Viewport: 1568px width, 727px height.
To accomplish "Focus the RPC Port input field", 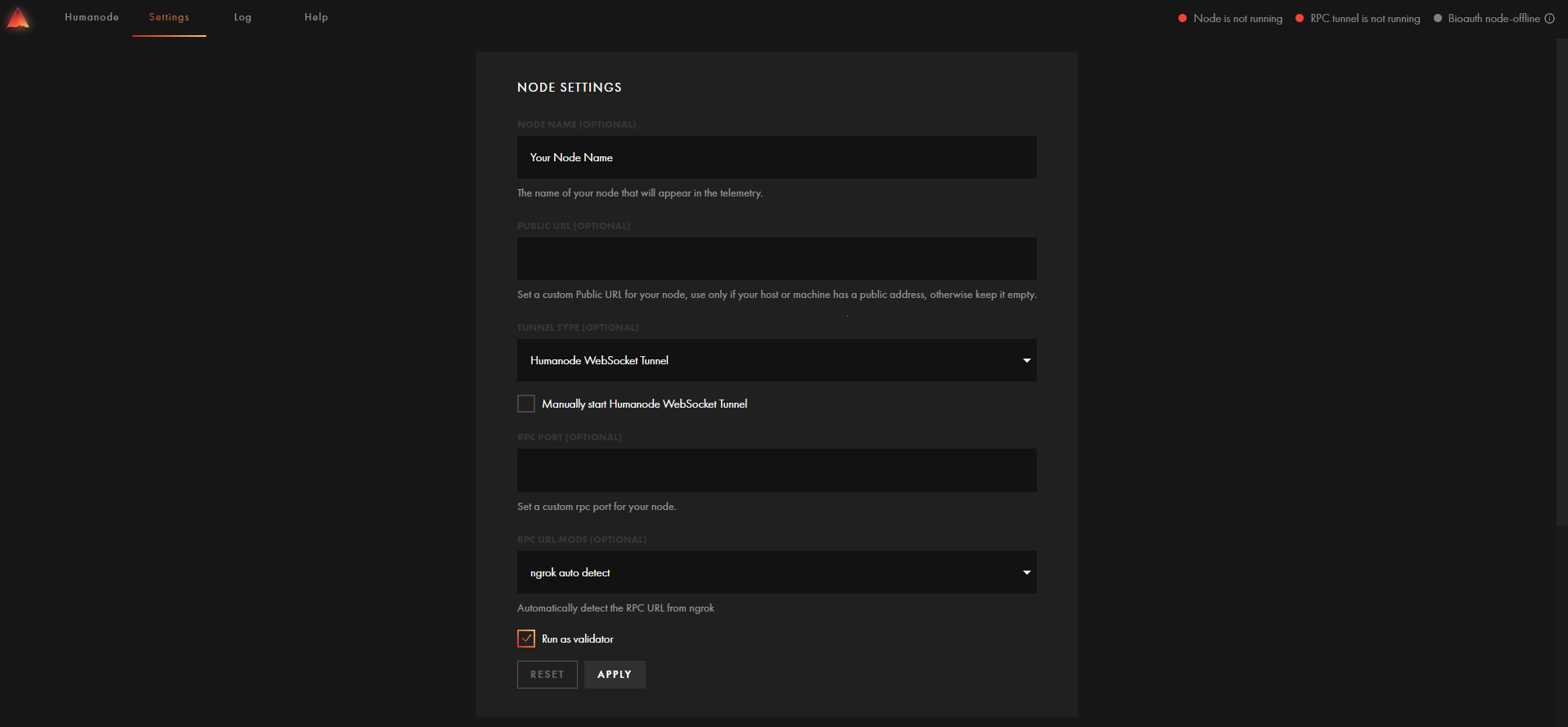I will [777, 470].
